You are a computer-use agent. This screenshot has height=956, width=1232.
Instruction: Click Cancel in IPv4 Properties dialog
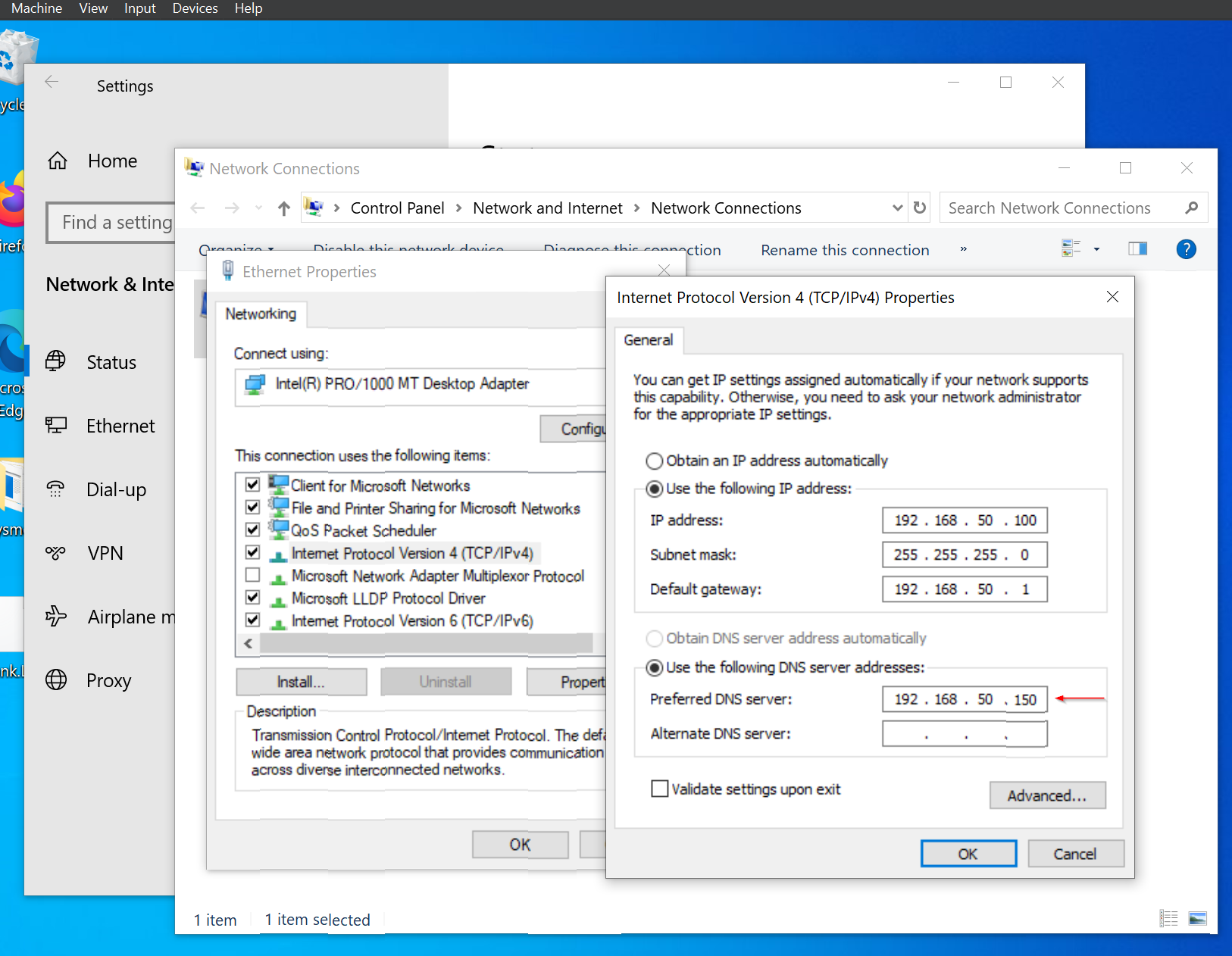[x=1075, y=854]
